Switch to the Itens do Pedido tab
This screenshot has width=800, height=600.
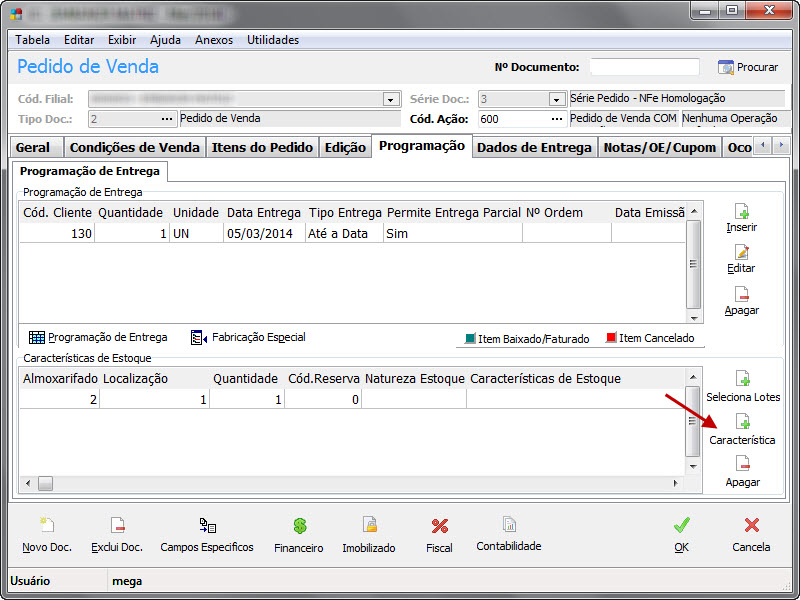[262, 147]
